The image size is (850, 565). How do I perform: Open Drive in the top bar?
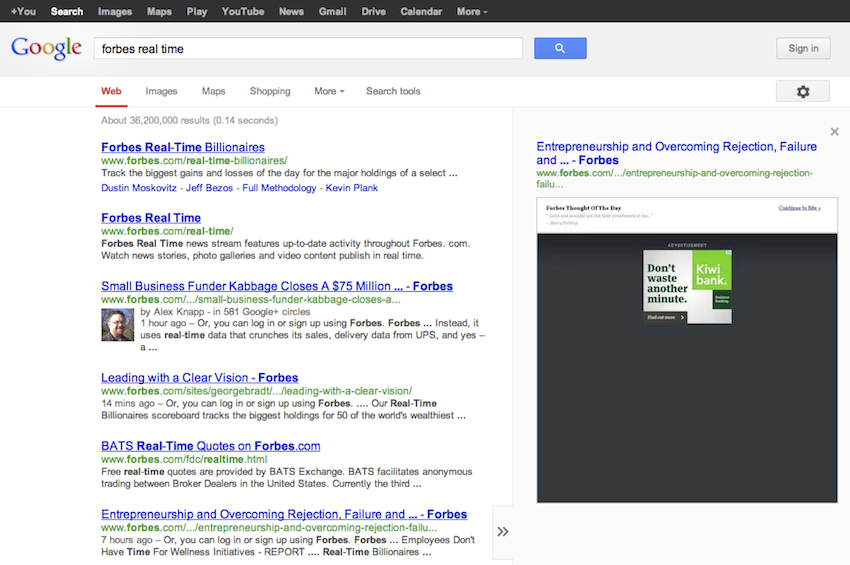[374, 11]
